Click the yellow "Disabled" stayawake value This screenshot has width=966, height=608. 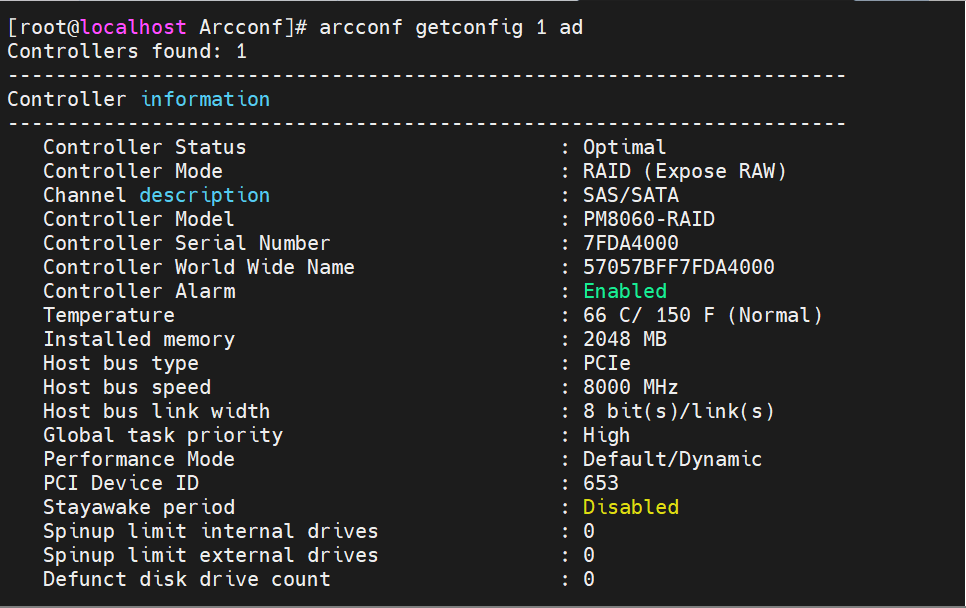pyautogui.click(x=631, y=507)
